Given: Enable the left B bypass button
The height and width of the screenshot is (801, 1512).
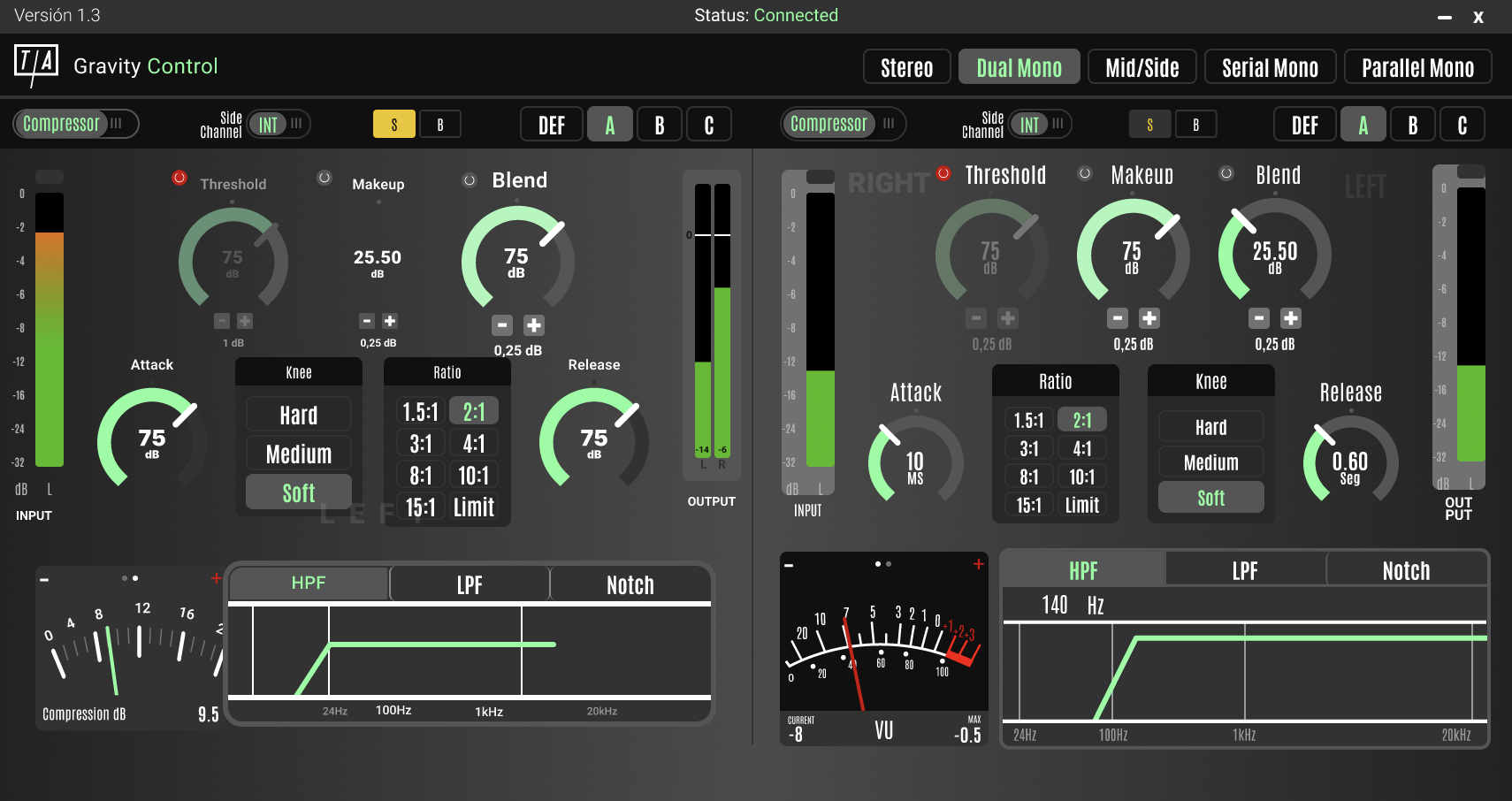Looking at the screenshot, I should pyautogui.click(x=440, y=125).
